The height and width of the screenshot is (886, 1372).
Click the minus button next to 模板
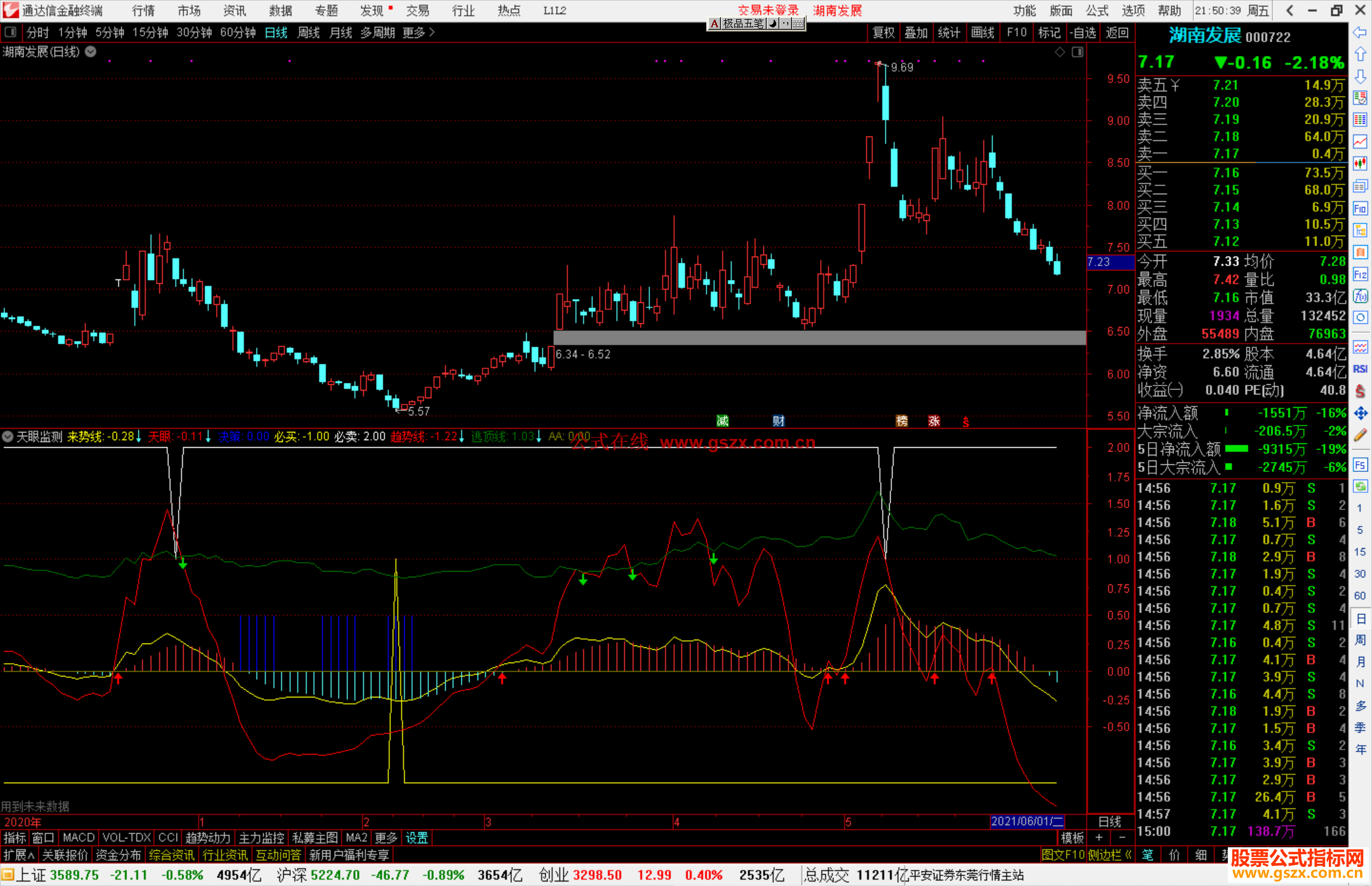tap(1122, 838)
